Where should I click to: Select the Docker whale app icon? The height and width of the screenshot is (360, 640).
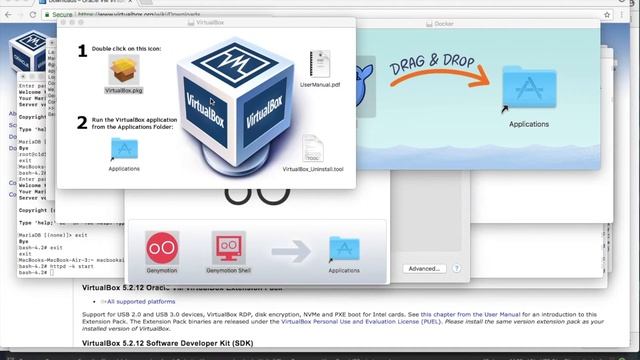tap(365, 87)
